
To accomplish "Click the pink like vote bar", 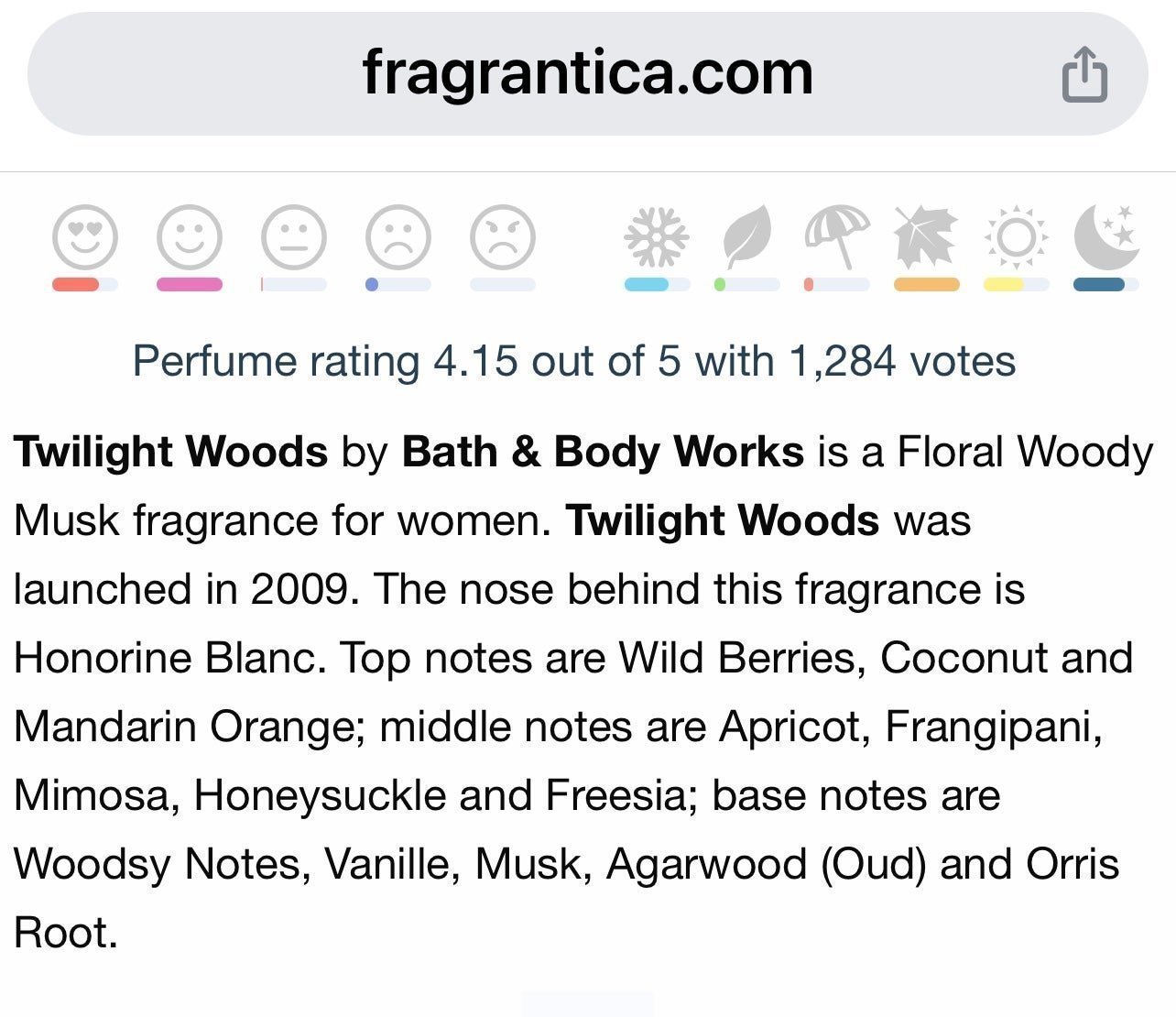I will (190, 285).
